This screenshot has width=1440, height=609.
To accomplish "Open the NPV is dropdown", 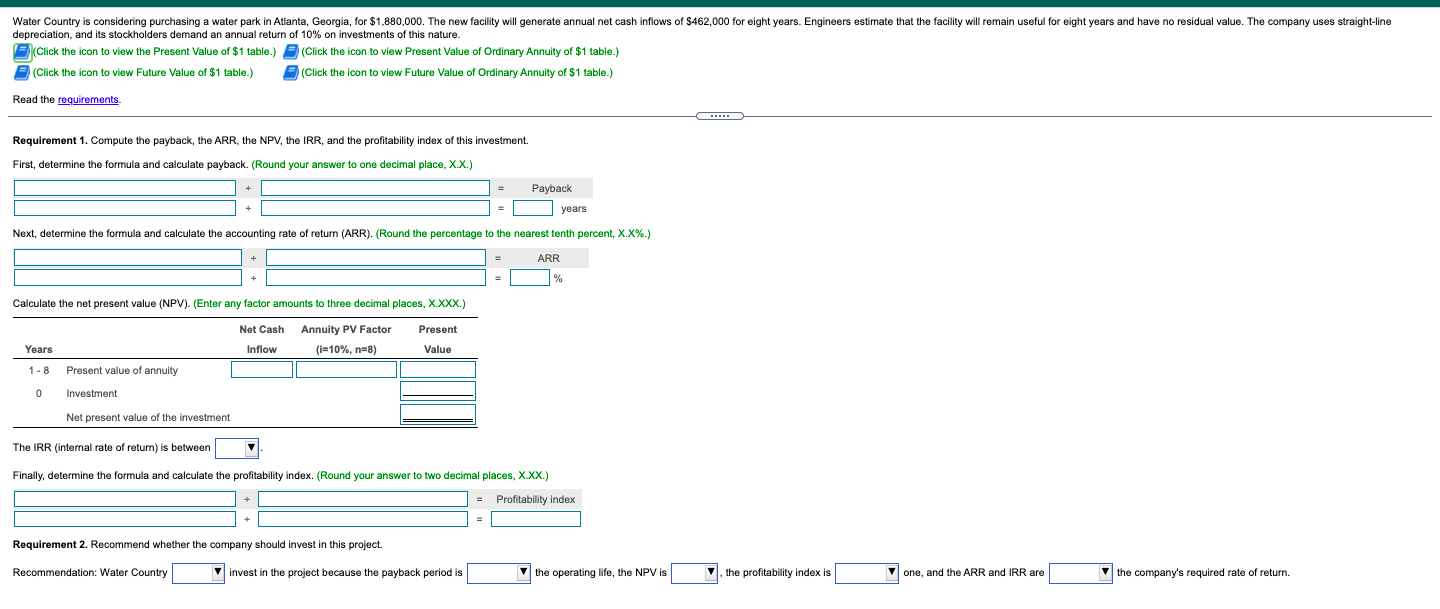I will click(x=695, y=573).
